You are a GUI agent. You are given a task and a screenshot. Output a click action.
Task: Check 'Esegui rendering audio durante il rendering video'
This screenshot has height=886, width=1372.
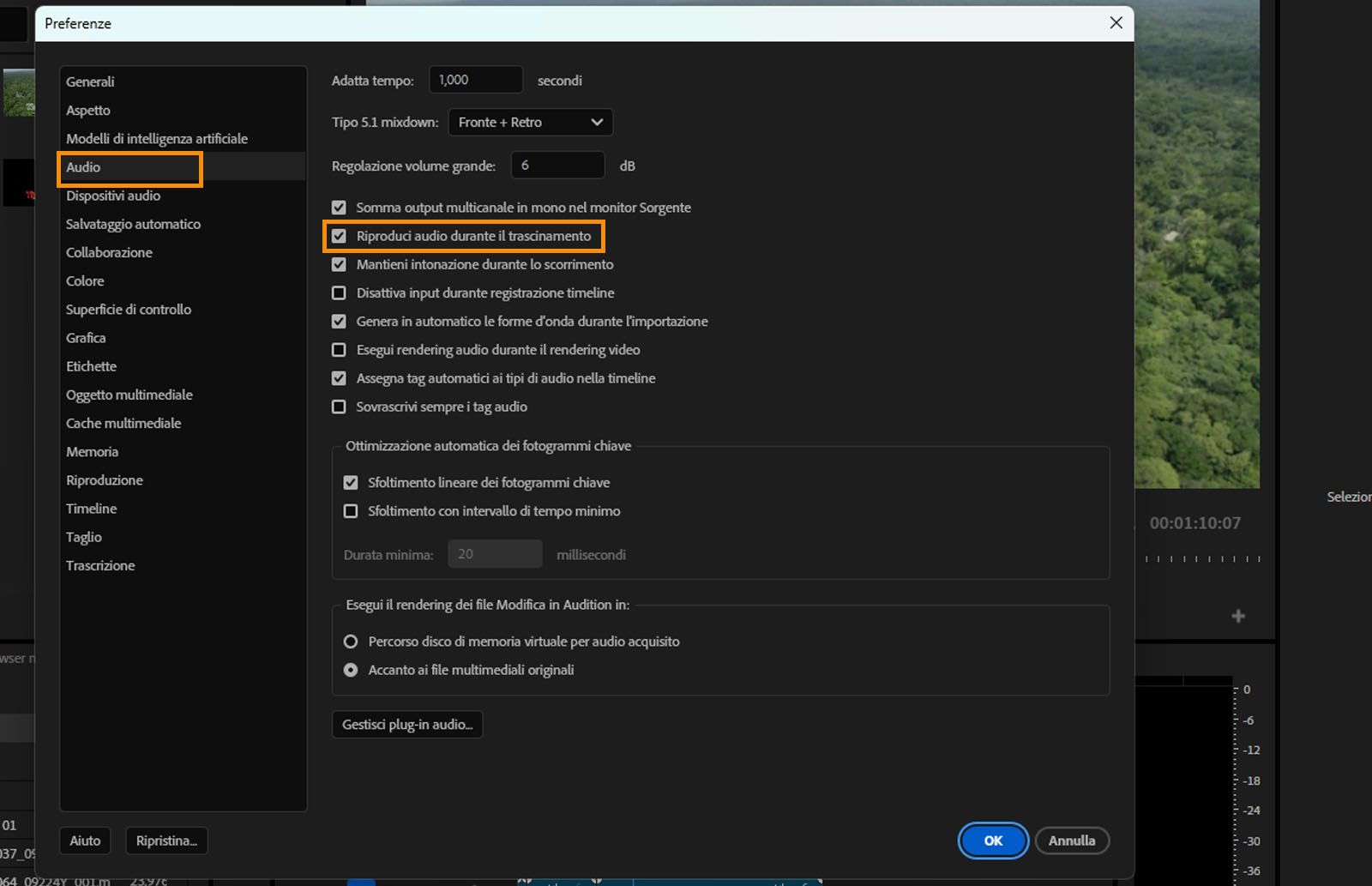[x=339, y=349]
